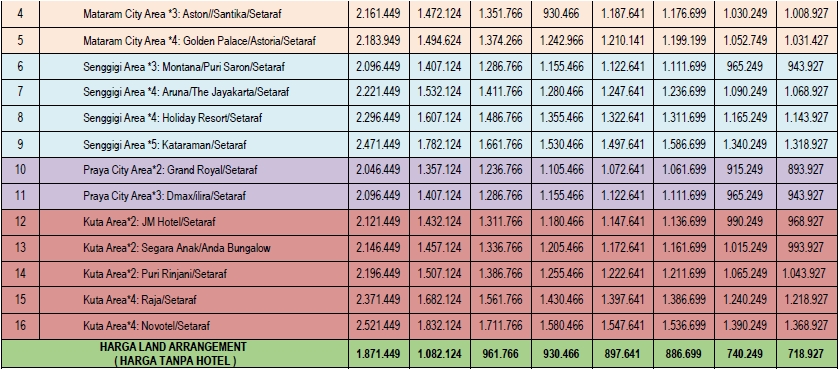Select price 1.043.927 in Puri Rinjani row
Image resolution: width=839 pixels, height=369 pixels.
tap(806, 274)
